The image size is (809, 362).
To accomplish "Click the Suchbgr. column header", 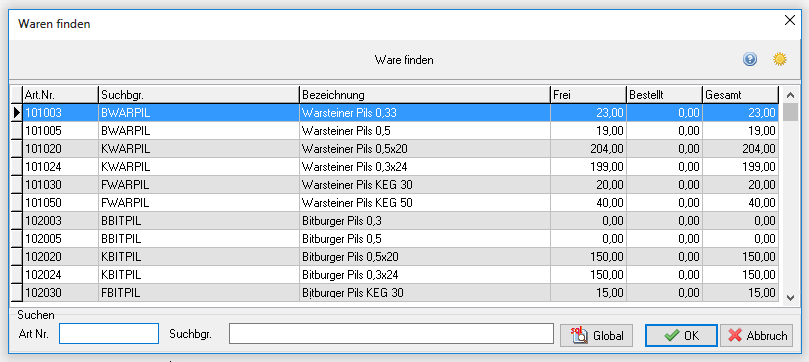I will point(199,95).
